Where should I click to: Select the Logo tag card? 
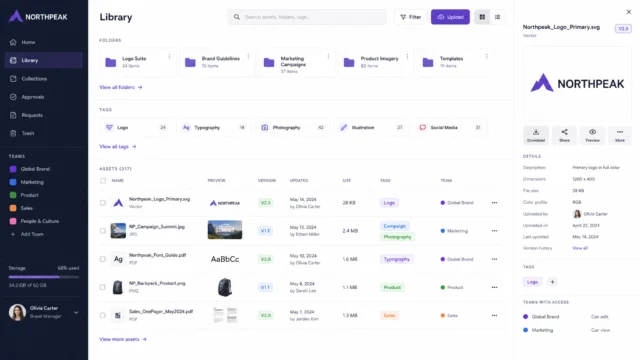[137, 128]
